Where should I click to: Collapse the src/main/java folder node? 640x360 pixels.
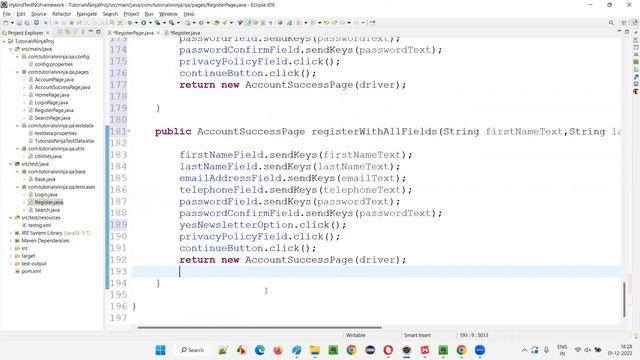[x=11, y=49]
